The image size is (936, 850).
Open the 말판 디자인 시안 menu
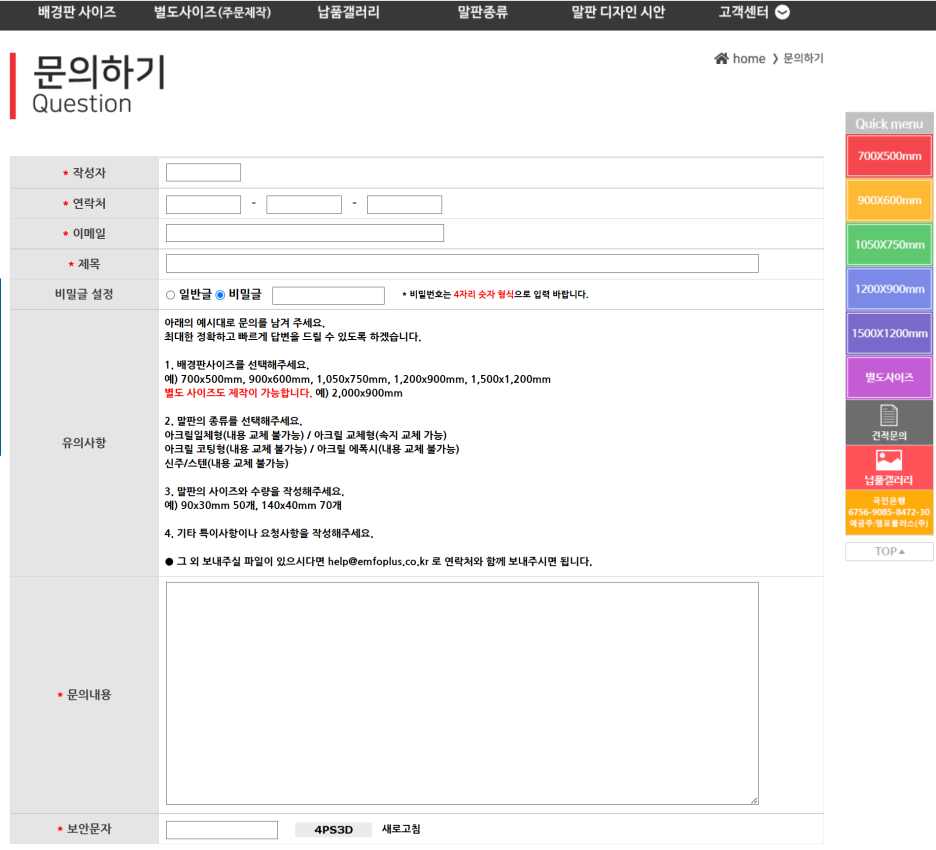click(618, 12)
